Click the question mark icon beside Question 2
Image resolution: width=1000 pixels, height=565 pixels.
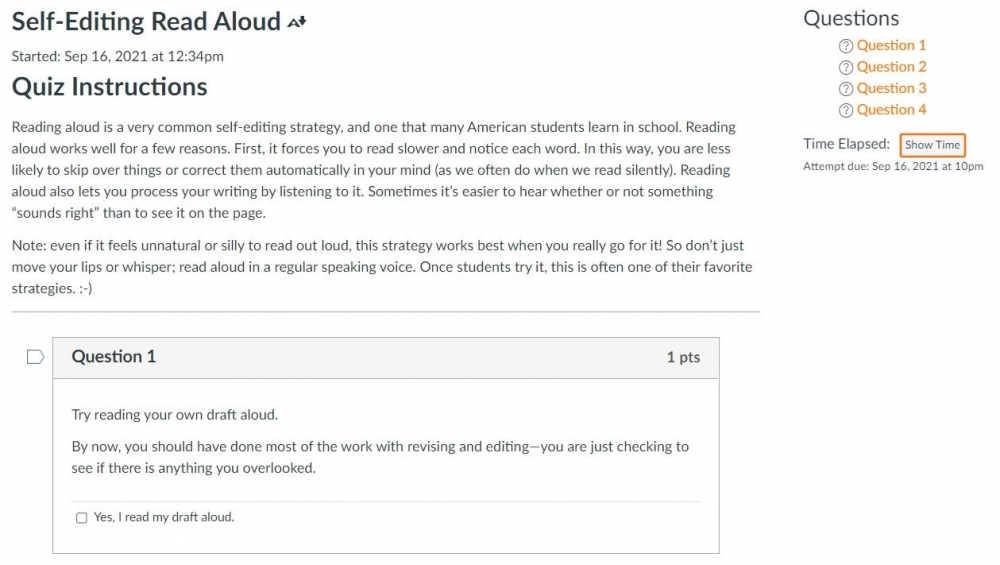click(x=846, y=68)
